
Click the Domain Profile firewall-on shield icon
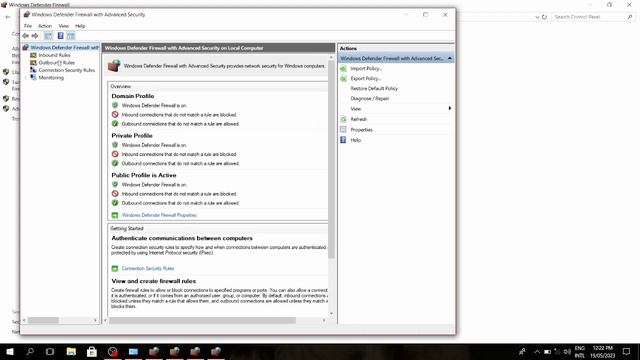coord(115,105)
